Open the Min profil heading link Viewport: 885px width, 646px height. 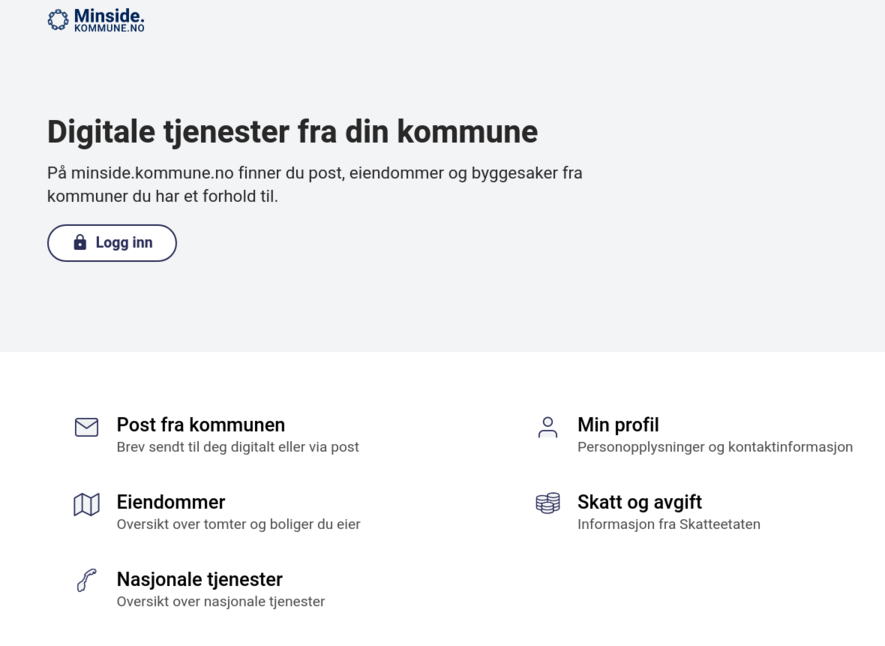coord(618,425)
